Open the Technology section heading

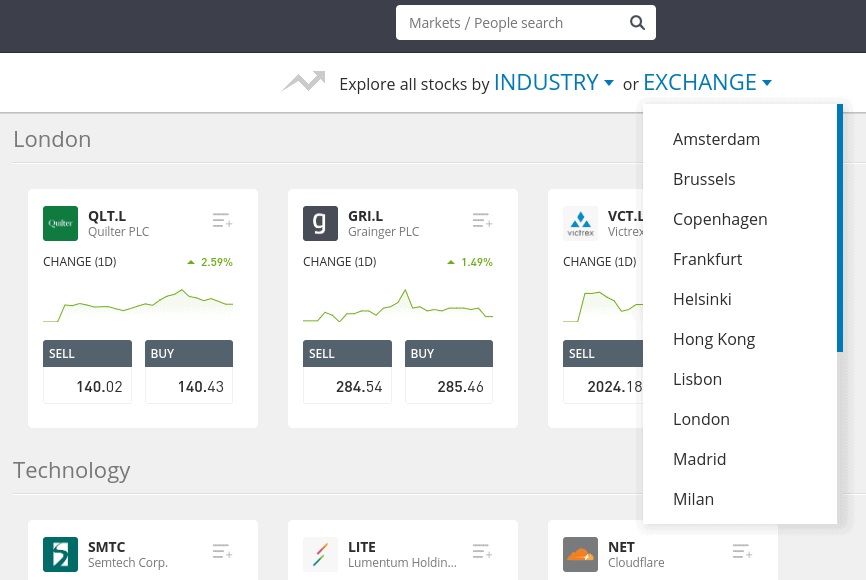[x=72, y=471]
